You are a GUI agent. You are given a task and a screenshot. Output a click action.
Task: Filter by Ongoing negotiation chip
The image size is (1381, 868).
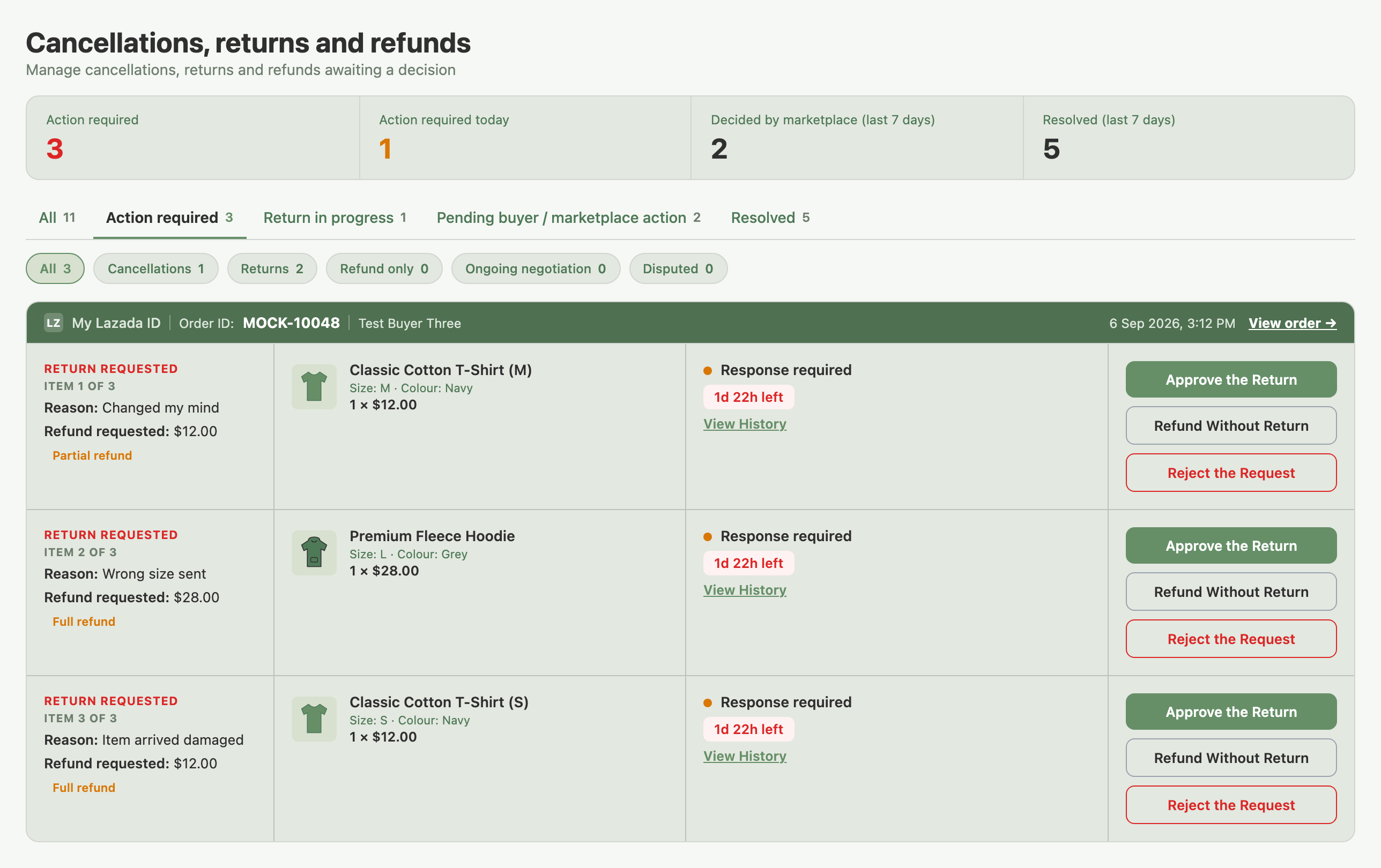tap(536, 268)
